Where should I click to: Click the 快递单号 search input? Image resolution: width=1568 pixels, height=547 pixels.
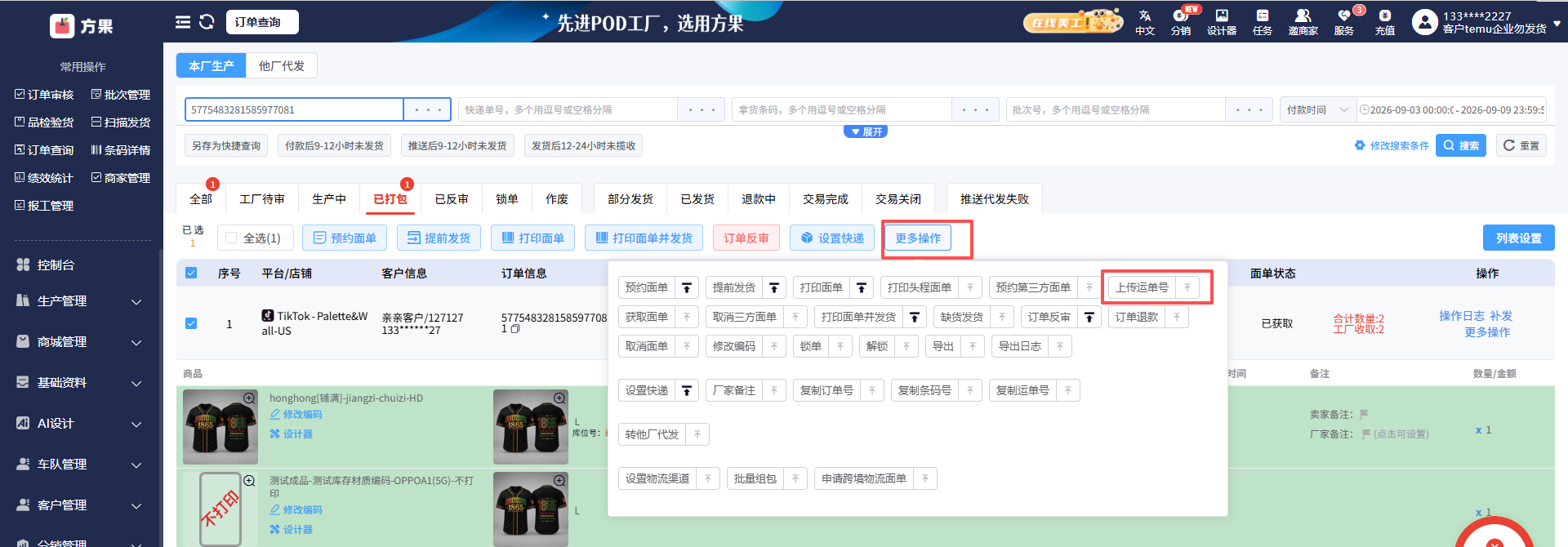(x=568, y=109)
